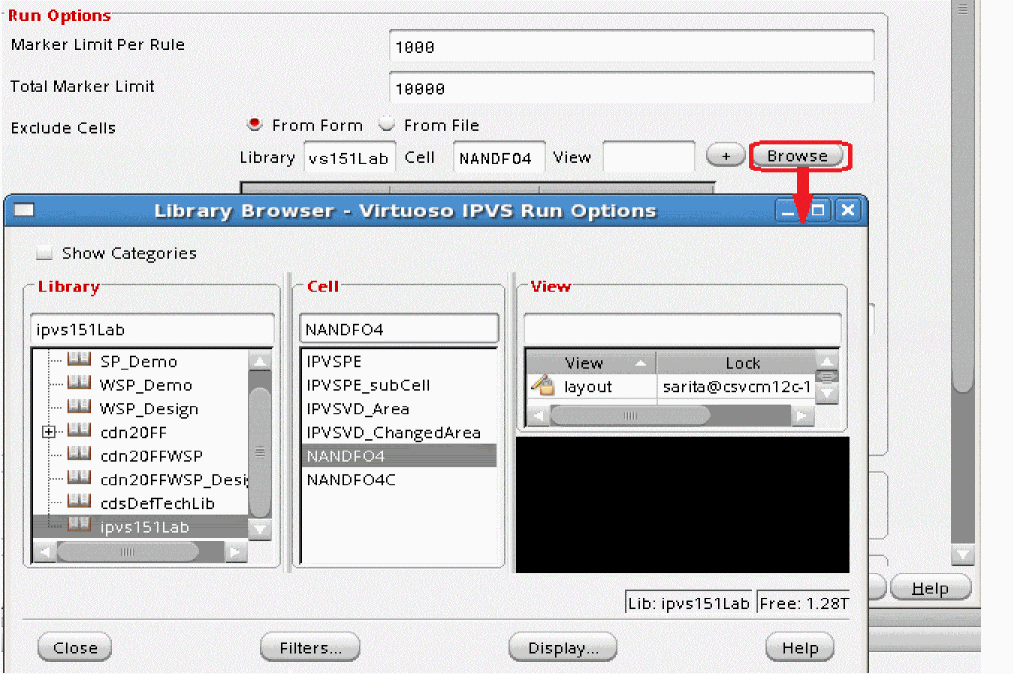Click view table scroll down arrow
1013x674 pixels.
coord(826,393)
